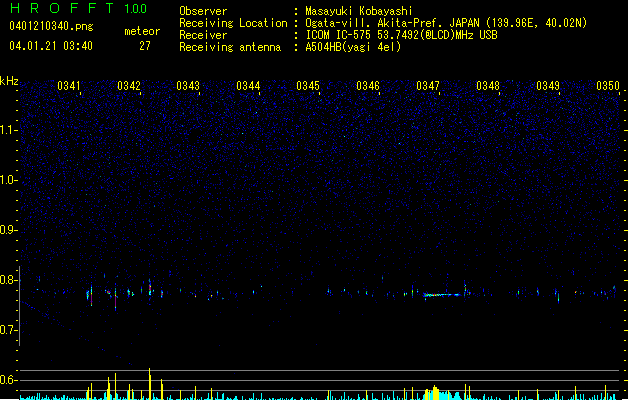Screen dimensions: 629x400
Task: Click the 'Receiving antenna' label
Action: pyautogui.click(x=230, y=47)
